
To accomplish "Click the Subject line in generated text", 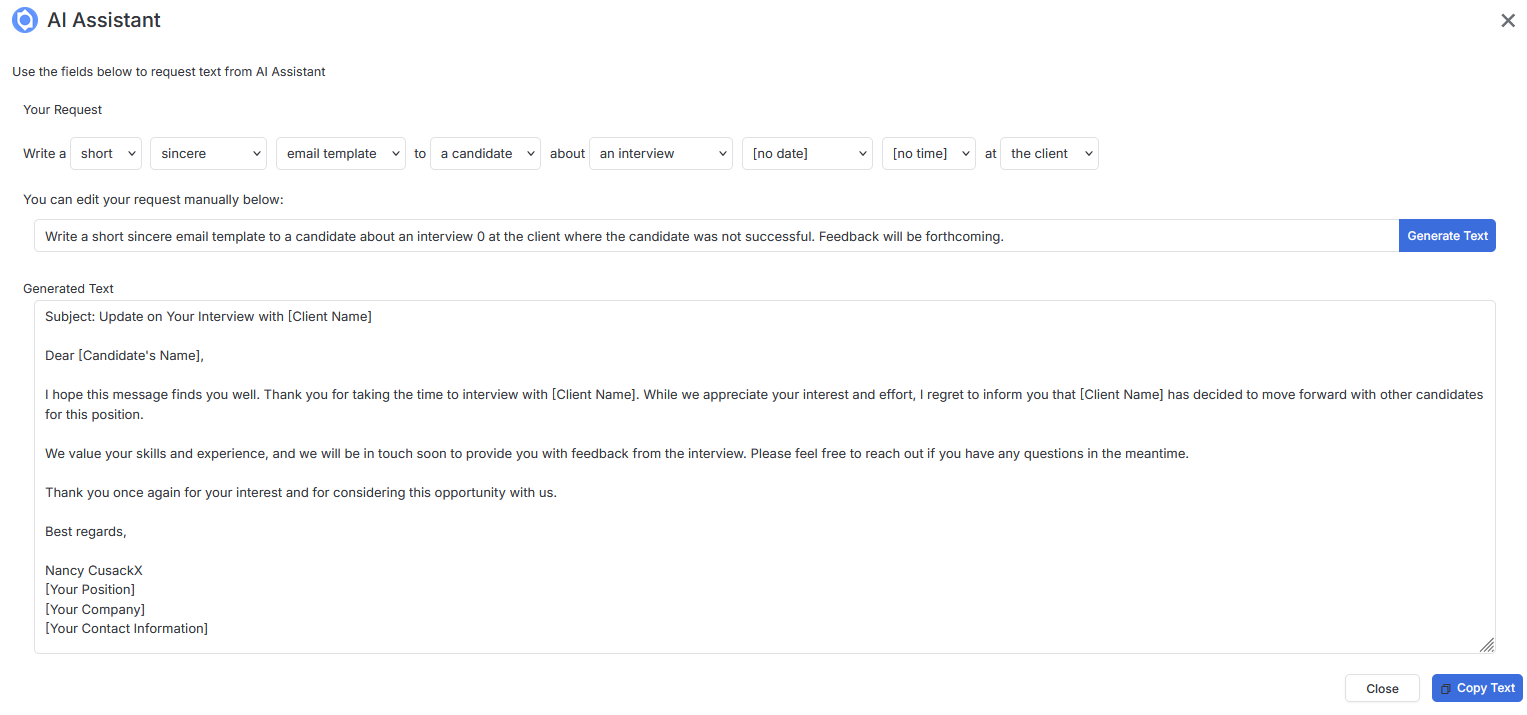I will [208, 317].
